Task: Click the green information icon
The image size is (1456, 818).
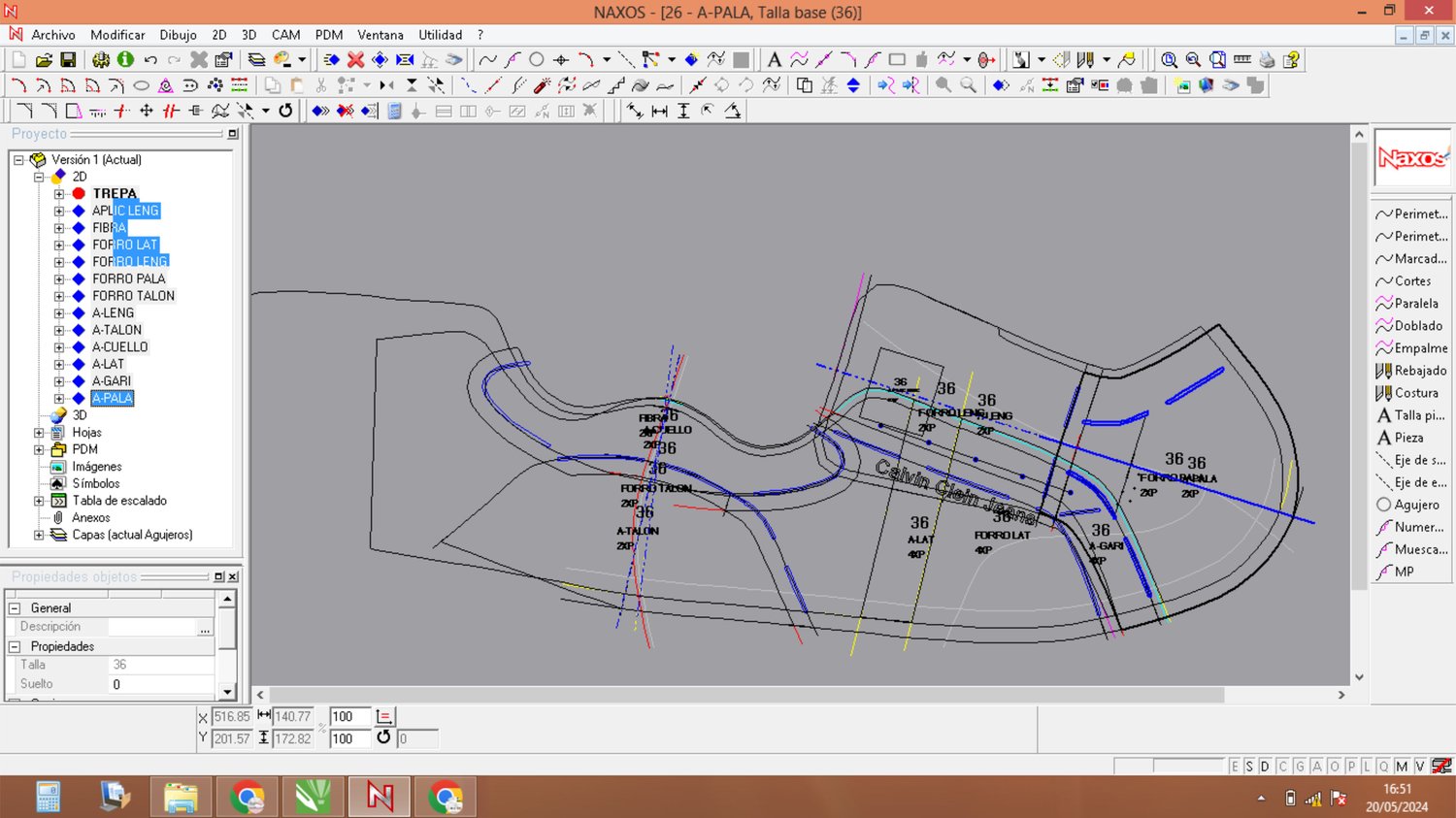Action: tap(125, 60)
